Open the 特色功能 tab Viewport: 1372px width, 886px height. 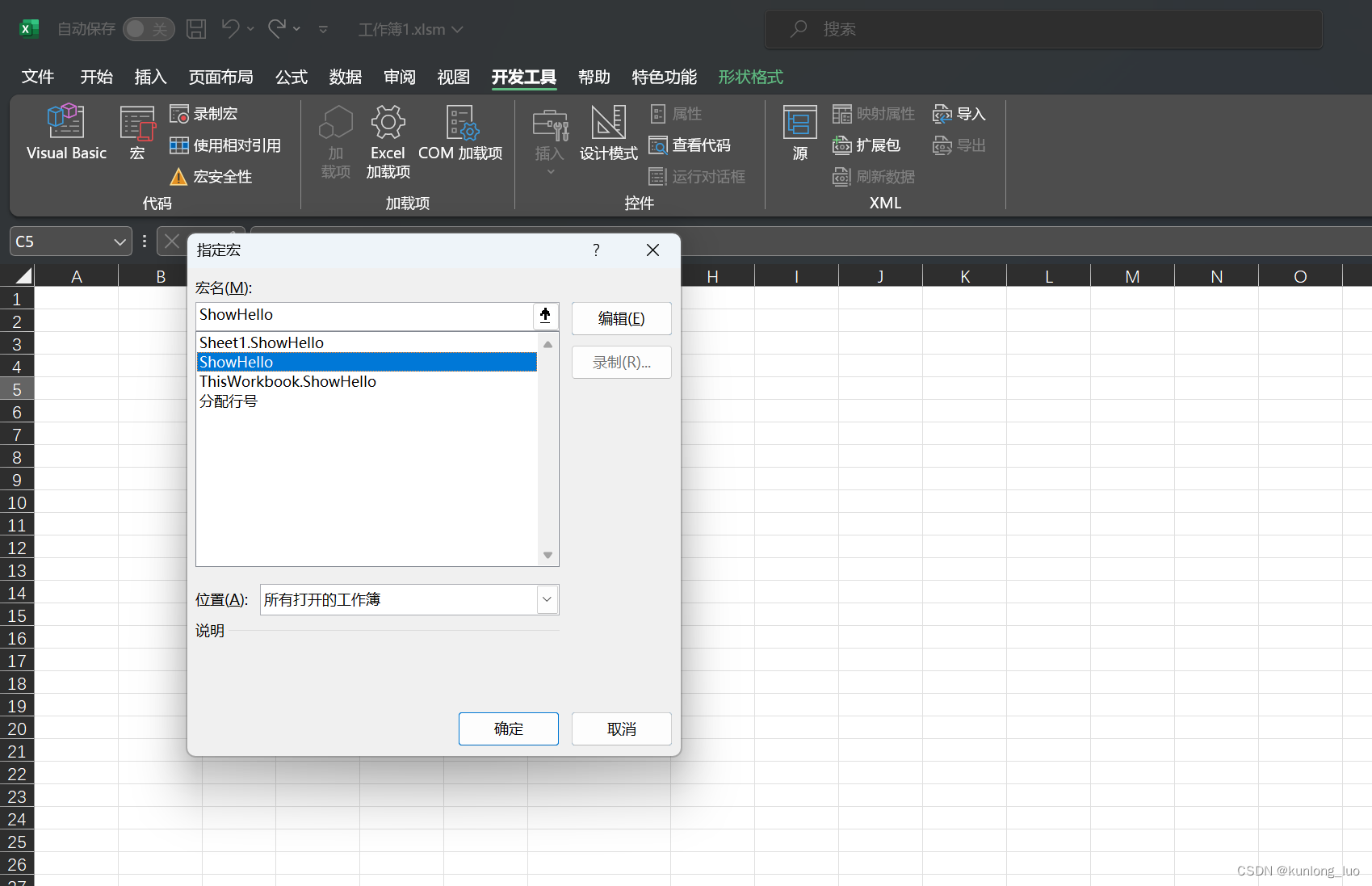pos(664,77)
